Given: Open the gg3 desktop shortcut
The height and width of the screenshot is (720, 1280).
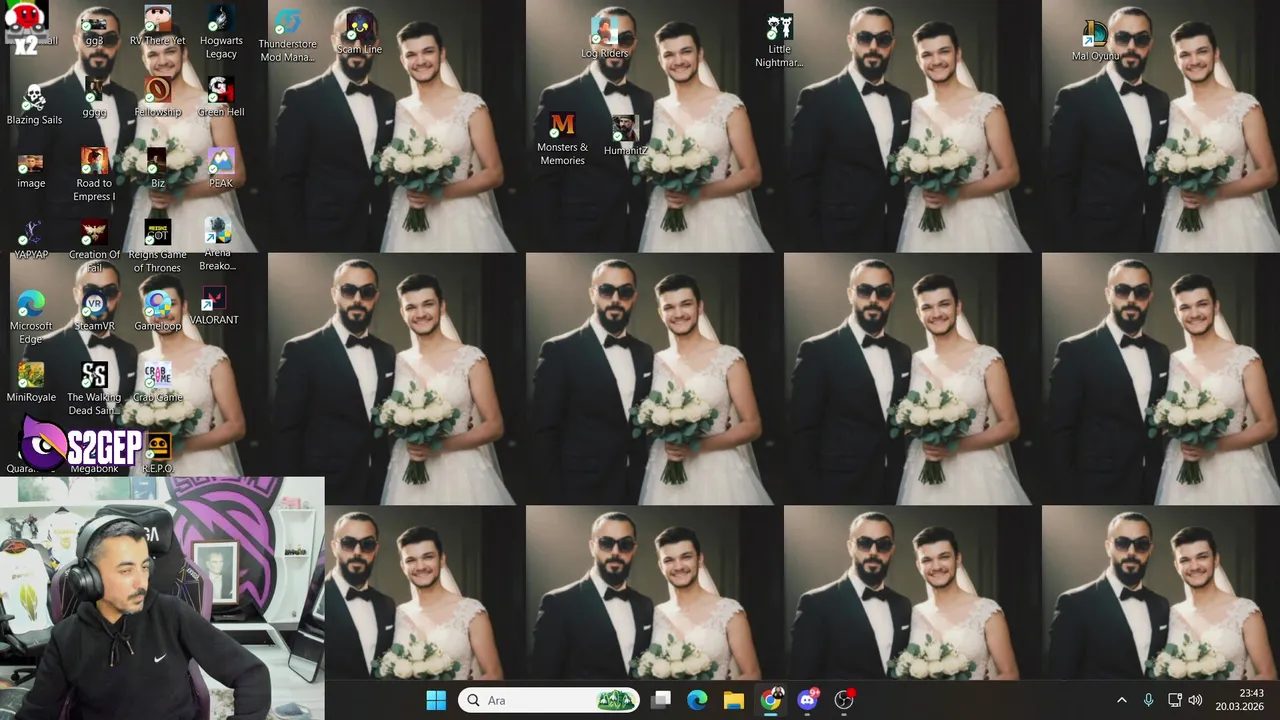Looking at the screenshot, I should coord(94,29).
